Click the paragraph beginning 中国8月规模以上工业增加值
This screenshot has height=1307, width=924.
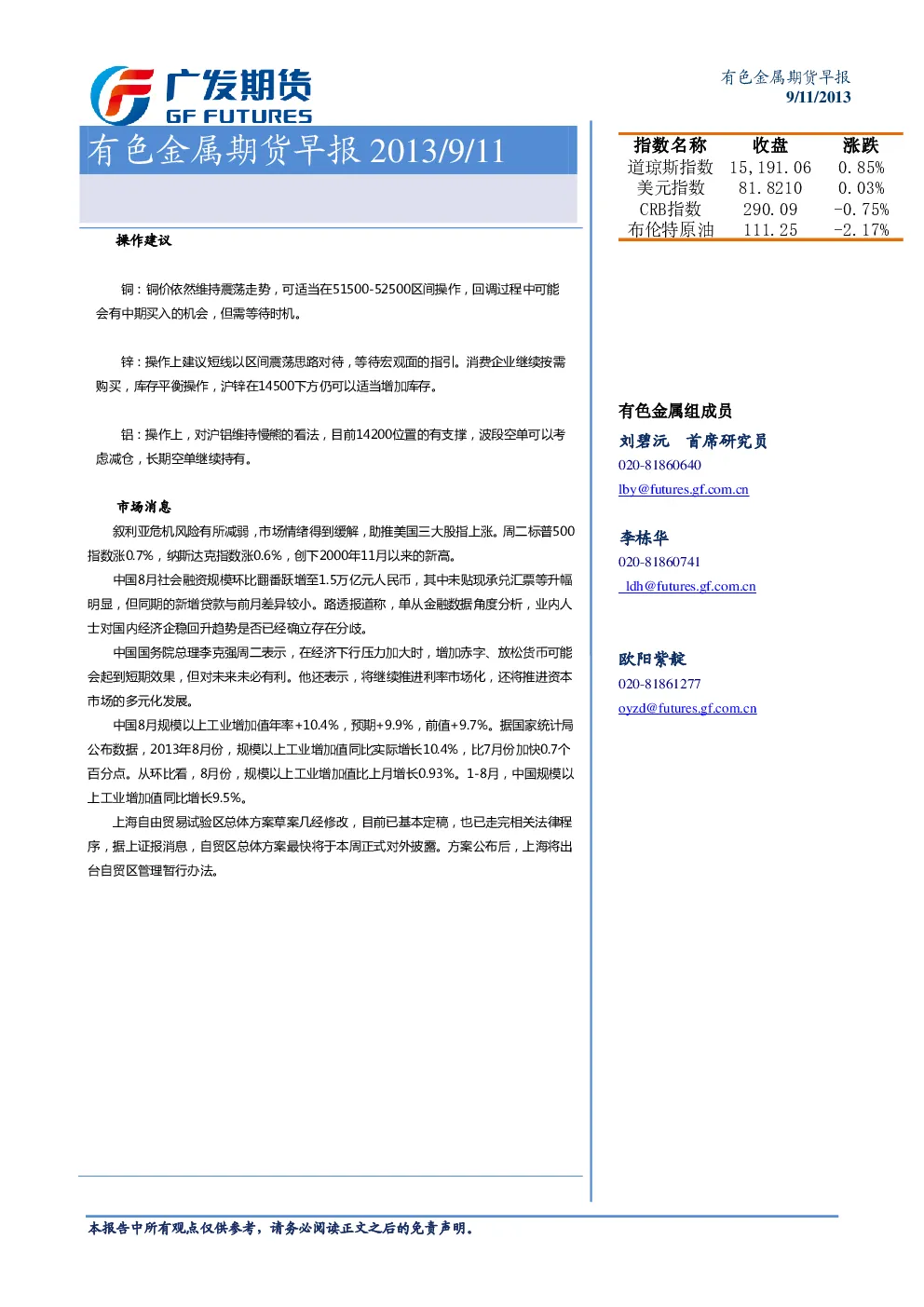pos(332,761)
